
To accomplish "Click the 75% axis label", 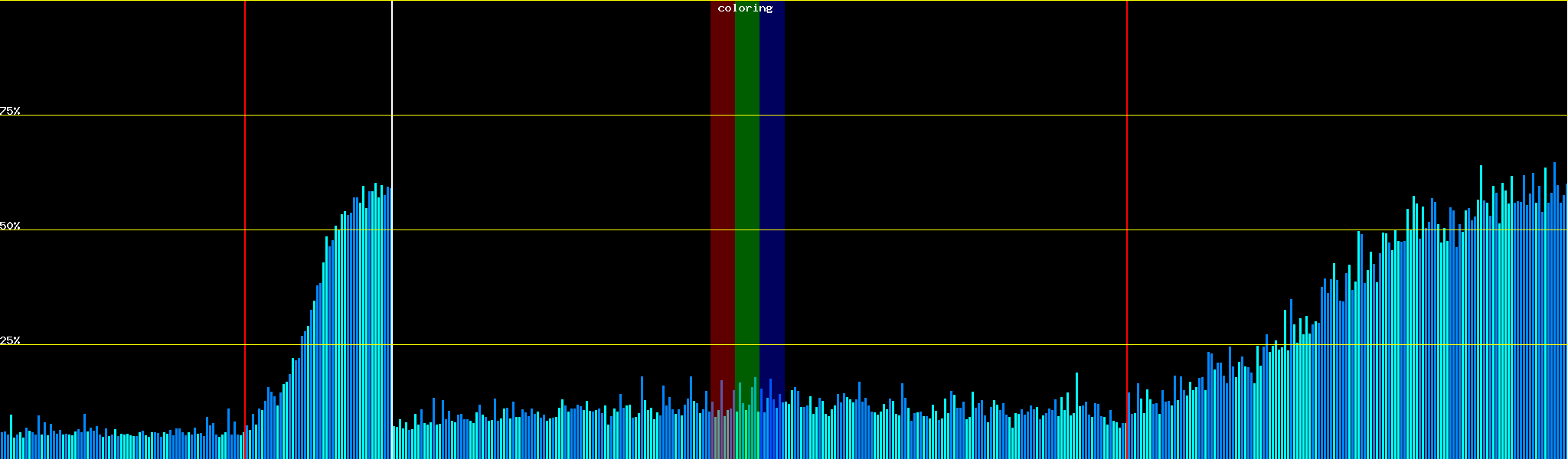I will [x=10, y=111].
